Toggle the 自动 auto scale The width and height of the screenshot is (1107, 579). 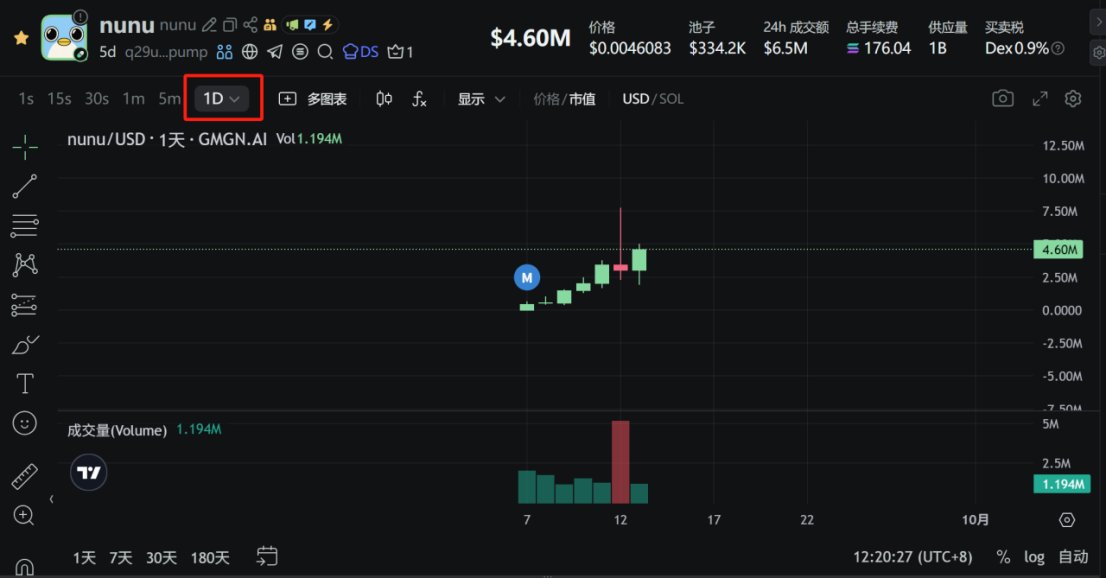click(1073, 557)
